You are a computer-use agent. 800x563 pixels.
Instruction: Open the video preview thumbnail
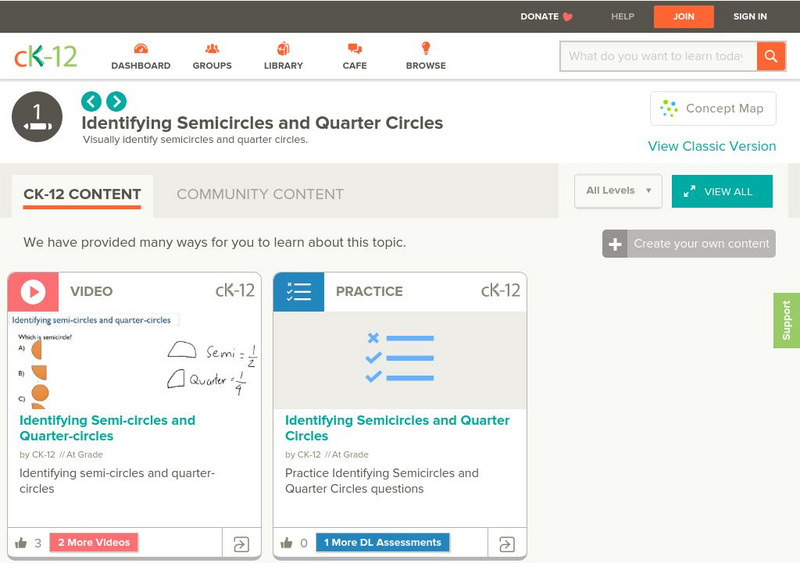[135, 360]
